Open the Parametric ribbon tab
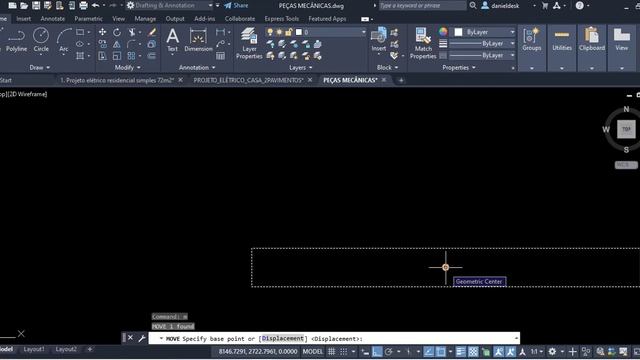 click(89, 19)
